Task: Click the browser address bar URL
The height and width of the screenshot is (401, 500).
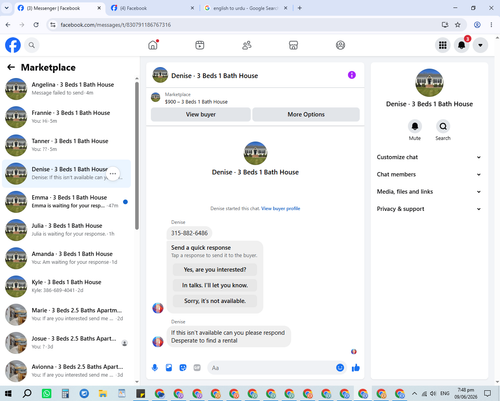Action: click(x=116, y=25)
